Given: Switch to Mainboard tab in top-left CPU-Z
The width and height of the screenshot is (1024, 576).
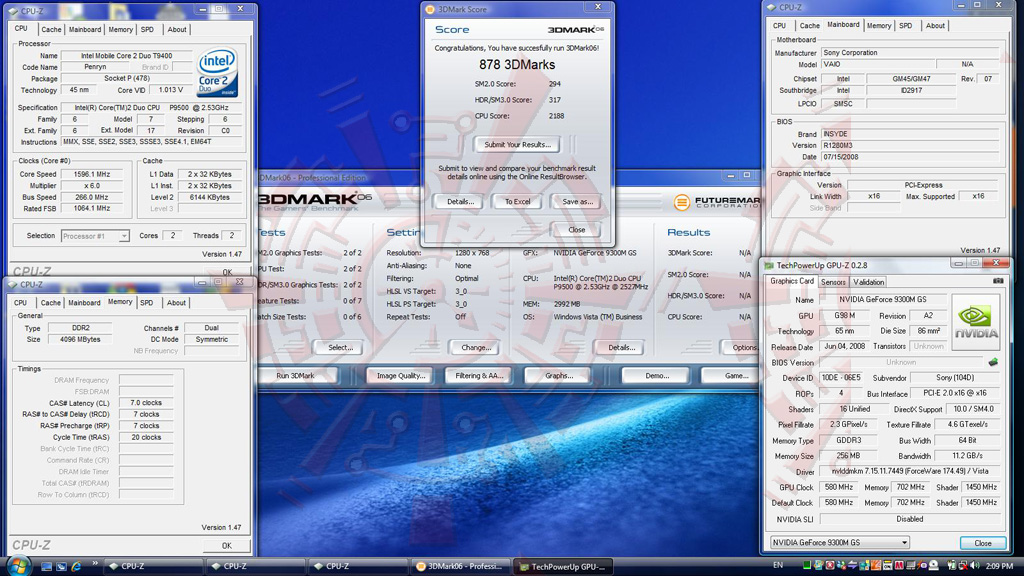Looking at the screenshot, I should tap(85, 29).
